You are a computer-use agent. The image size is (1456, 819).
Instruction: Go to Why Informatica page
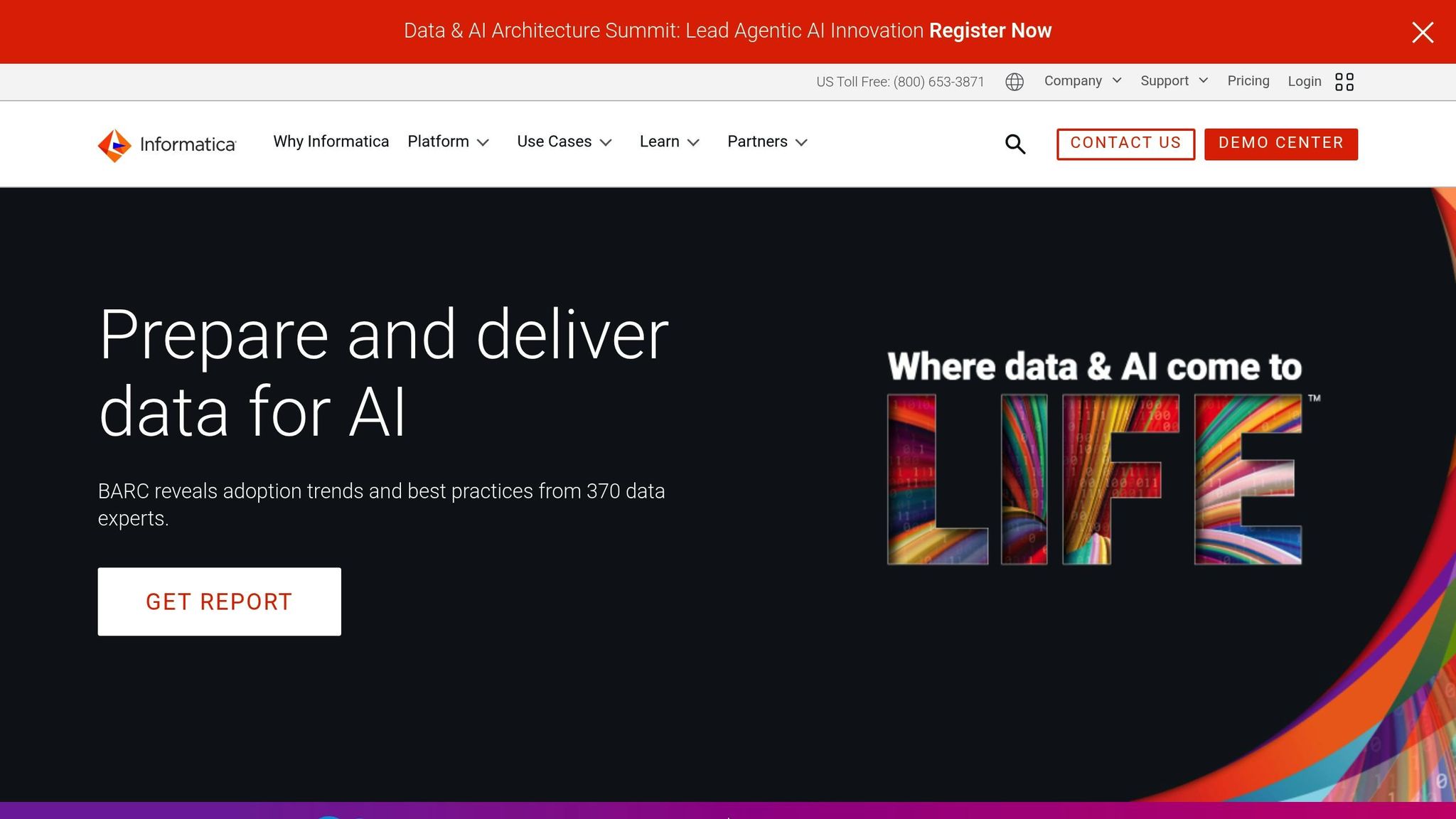331,141
